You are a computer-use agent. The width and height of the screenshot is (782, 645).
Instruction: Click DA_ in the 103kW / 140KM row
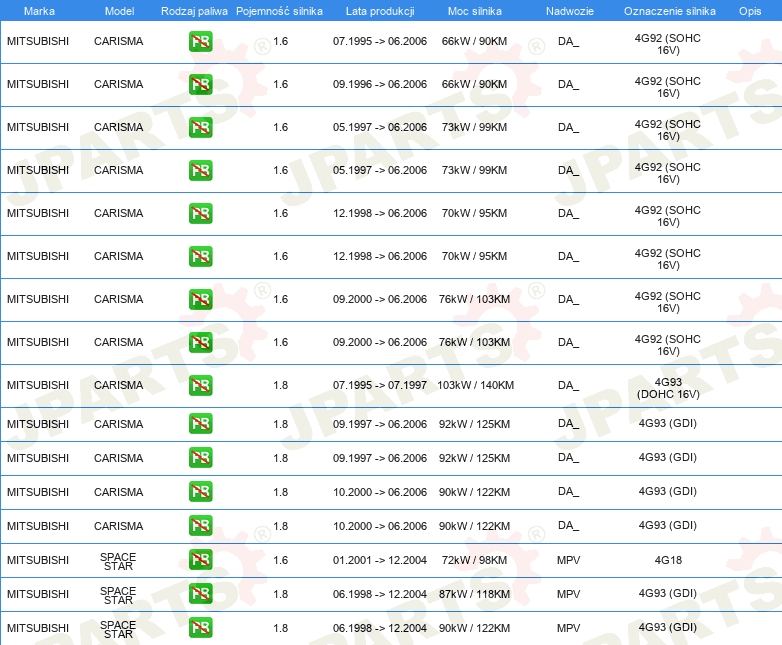click(x=569, y=385)
